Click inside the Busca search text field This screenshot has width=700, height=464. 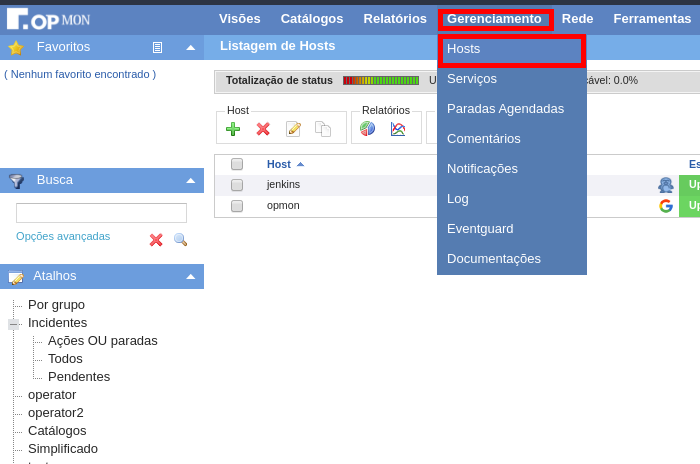coord(101,213)
